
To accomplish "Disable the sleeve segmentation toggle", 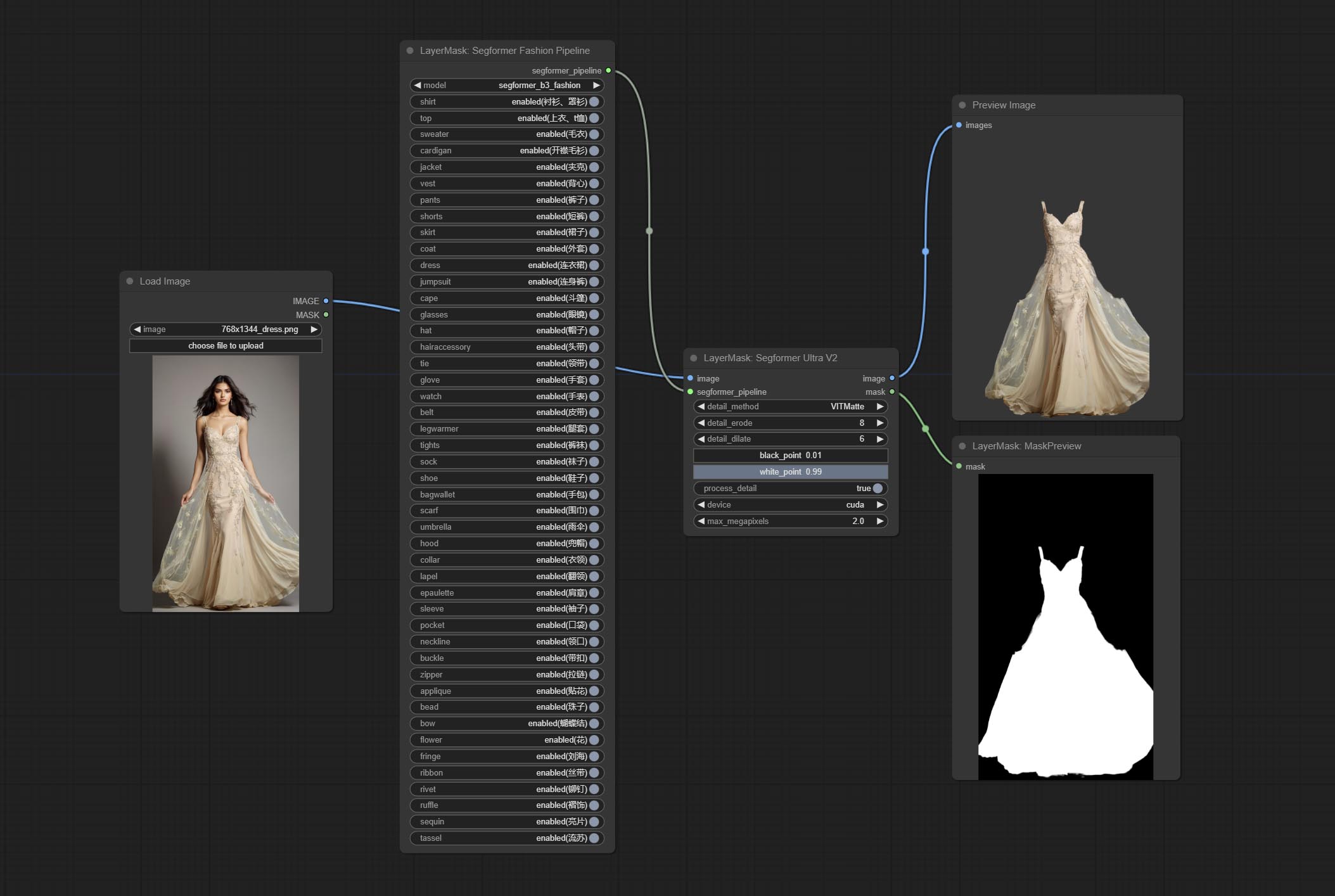I will pos(594,609).
